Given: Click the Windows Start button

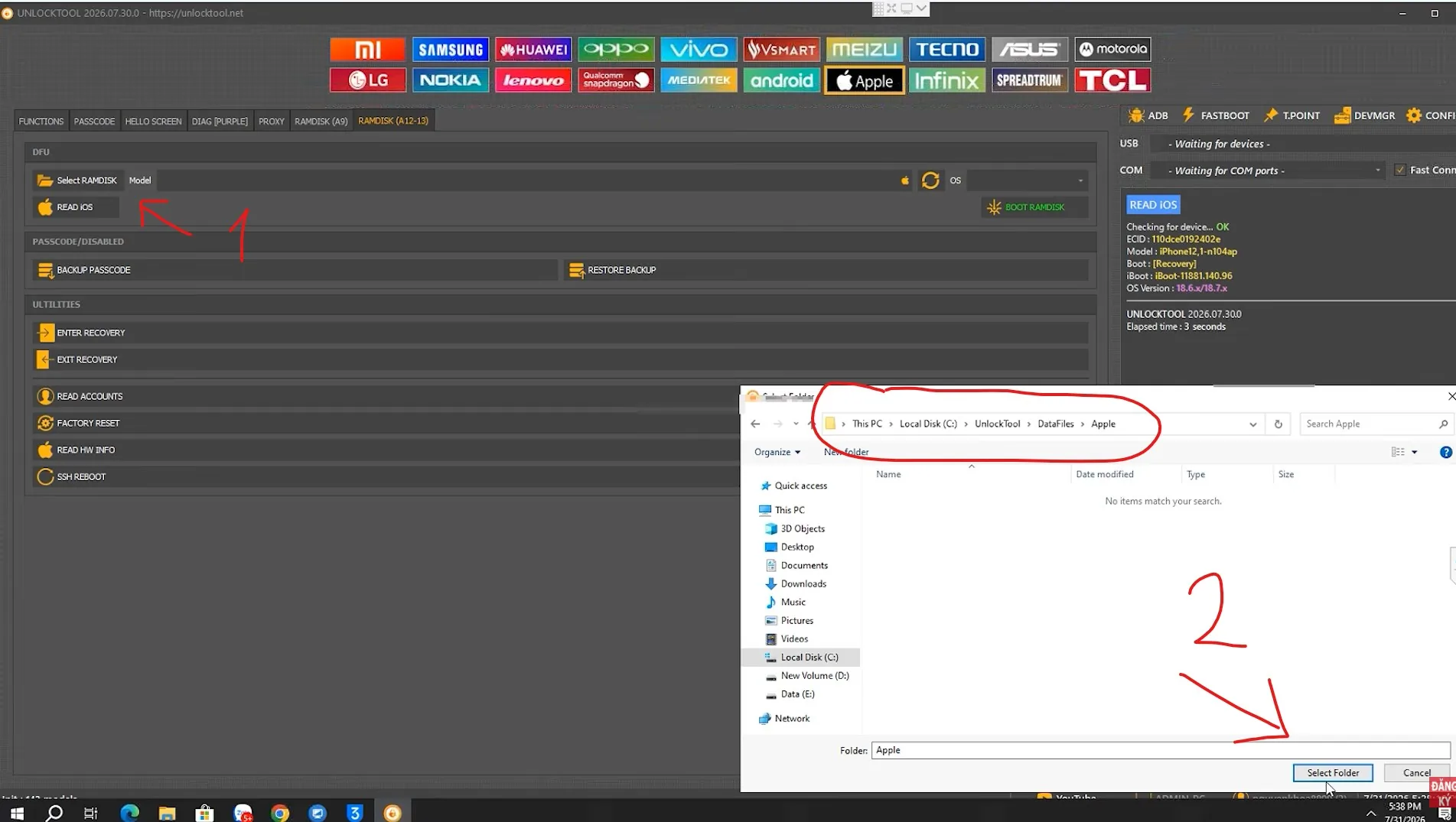Looking at the screenshot, I should click(17, 812).
